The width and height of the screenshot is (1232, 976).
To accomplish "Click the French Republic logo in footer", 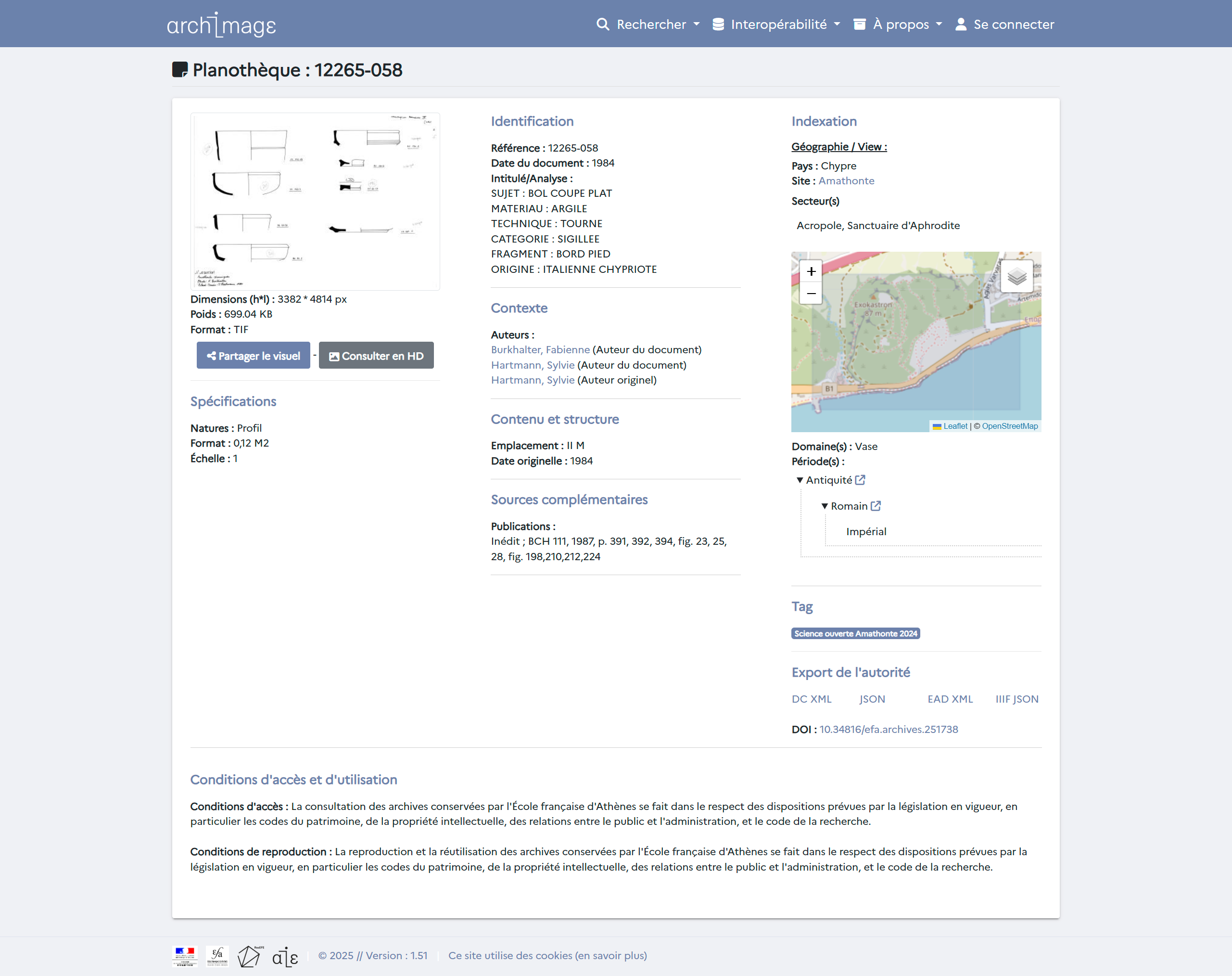I will click(184, 956).
